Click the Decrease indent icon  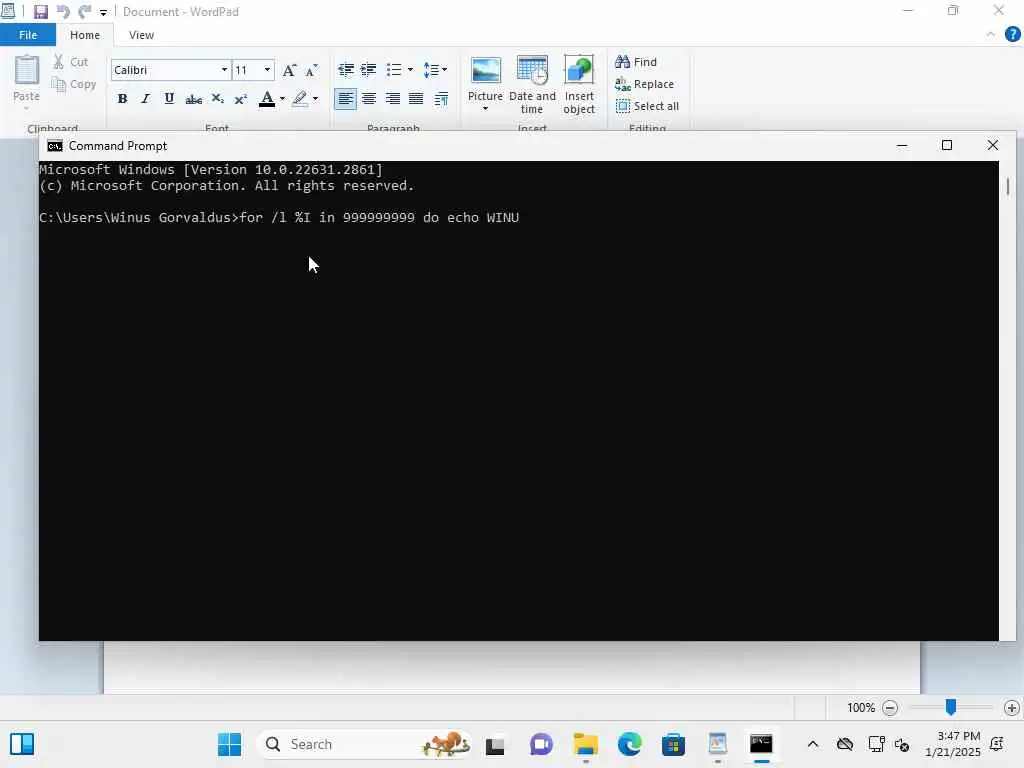tap(345, 69)
